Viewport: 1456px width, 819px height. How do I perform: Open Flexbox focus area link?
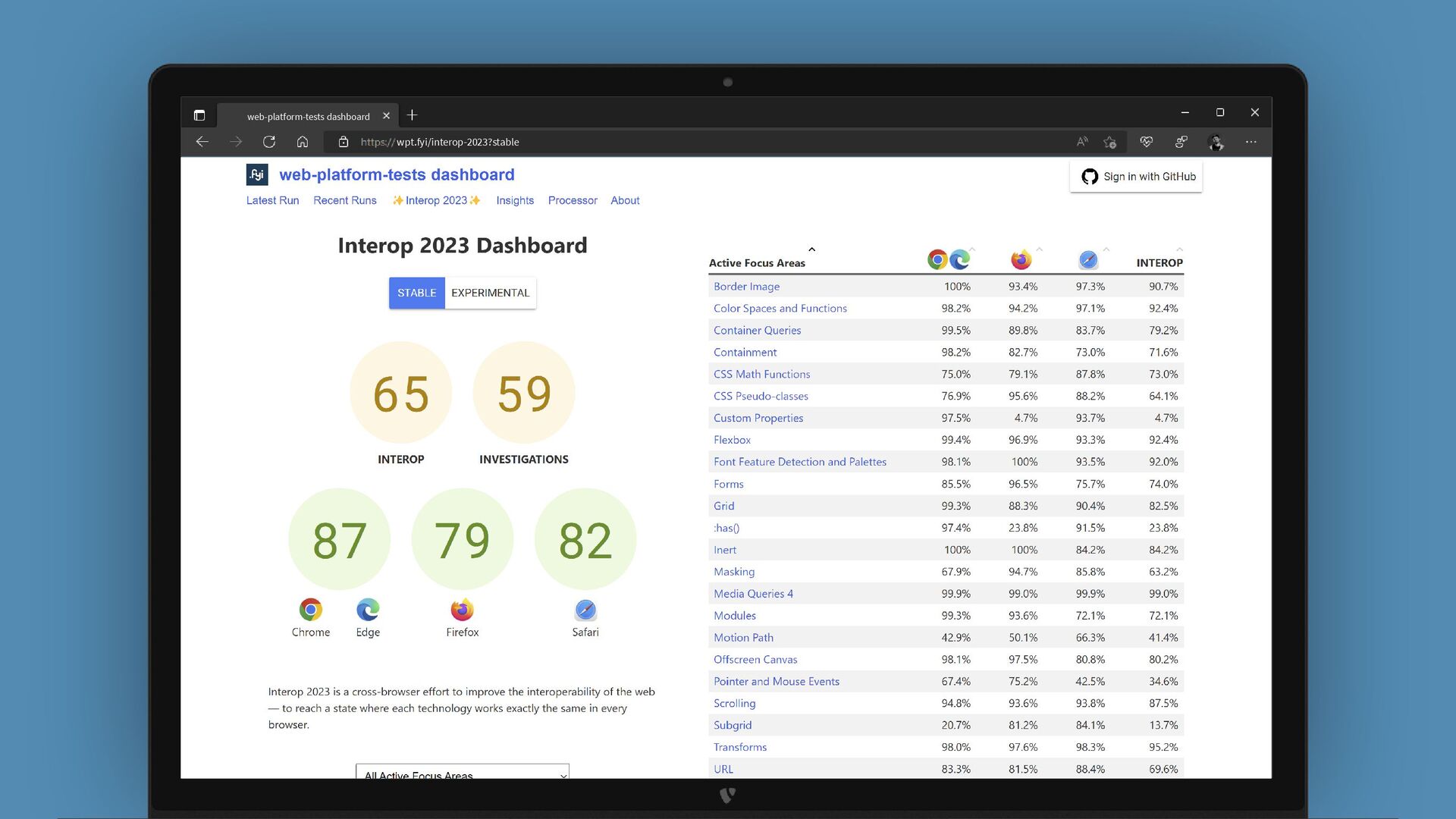(732, 441)
